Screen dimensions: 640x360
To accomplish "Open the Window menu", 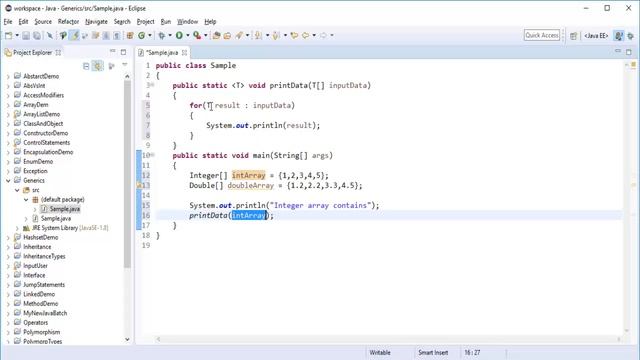I will [x=187, y=22].
